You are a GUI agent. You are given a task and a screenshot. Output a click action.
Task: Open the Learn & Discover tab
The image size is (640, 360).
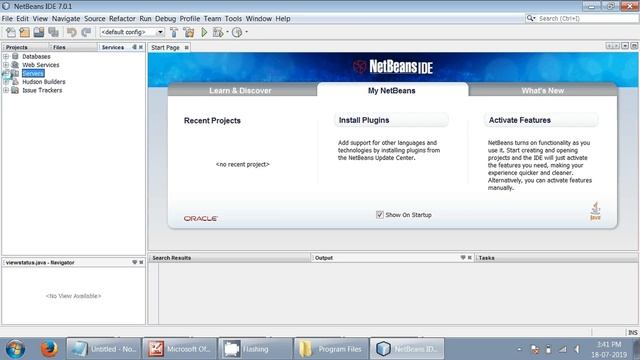point(240,91)
